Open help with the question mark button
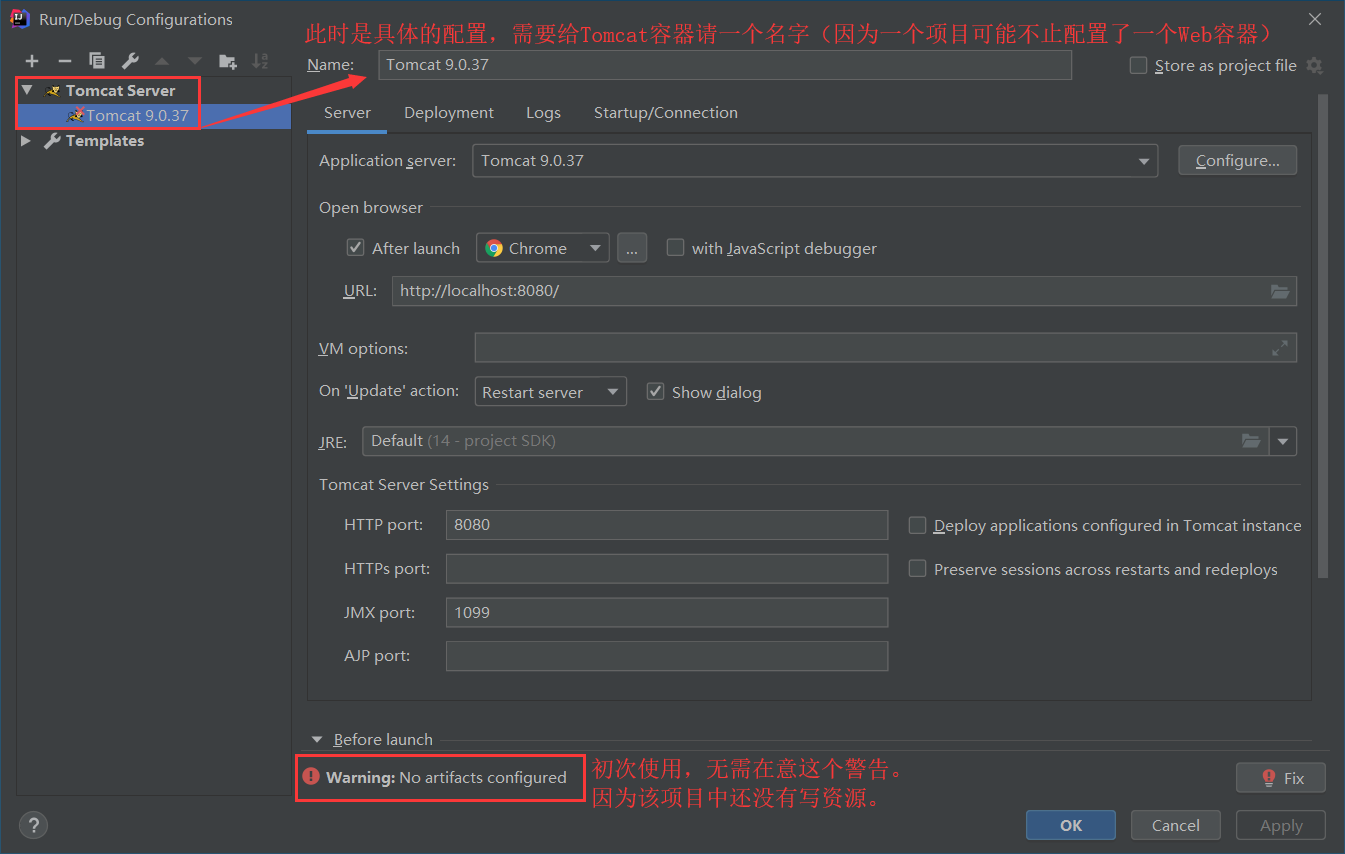 tap(34, 825)
